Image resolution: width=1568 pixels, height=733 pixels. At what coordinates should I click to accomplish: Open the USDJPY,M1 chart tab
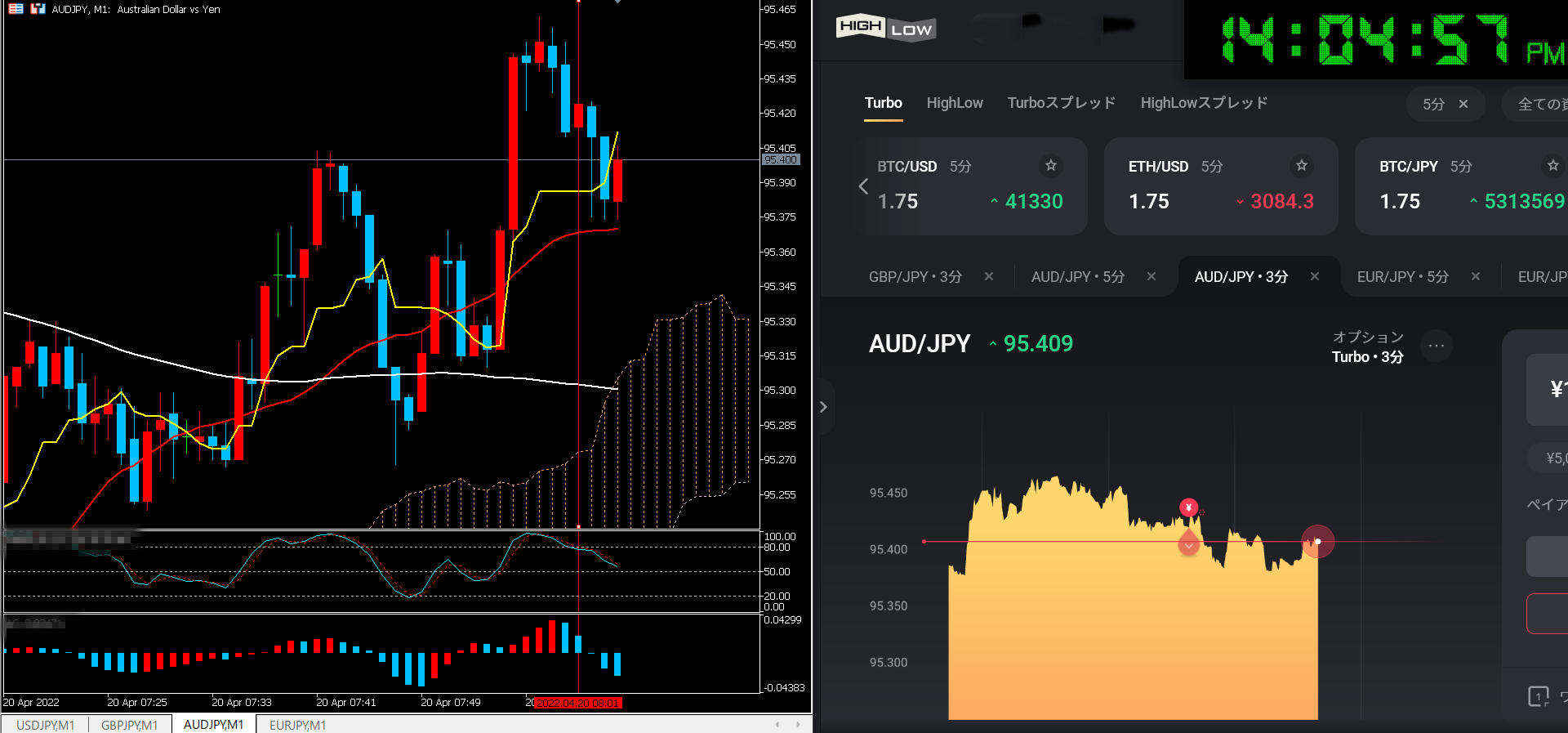point(46,725)
